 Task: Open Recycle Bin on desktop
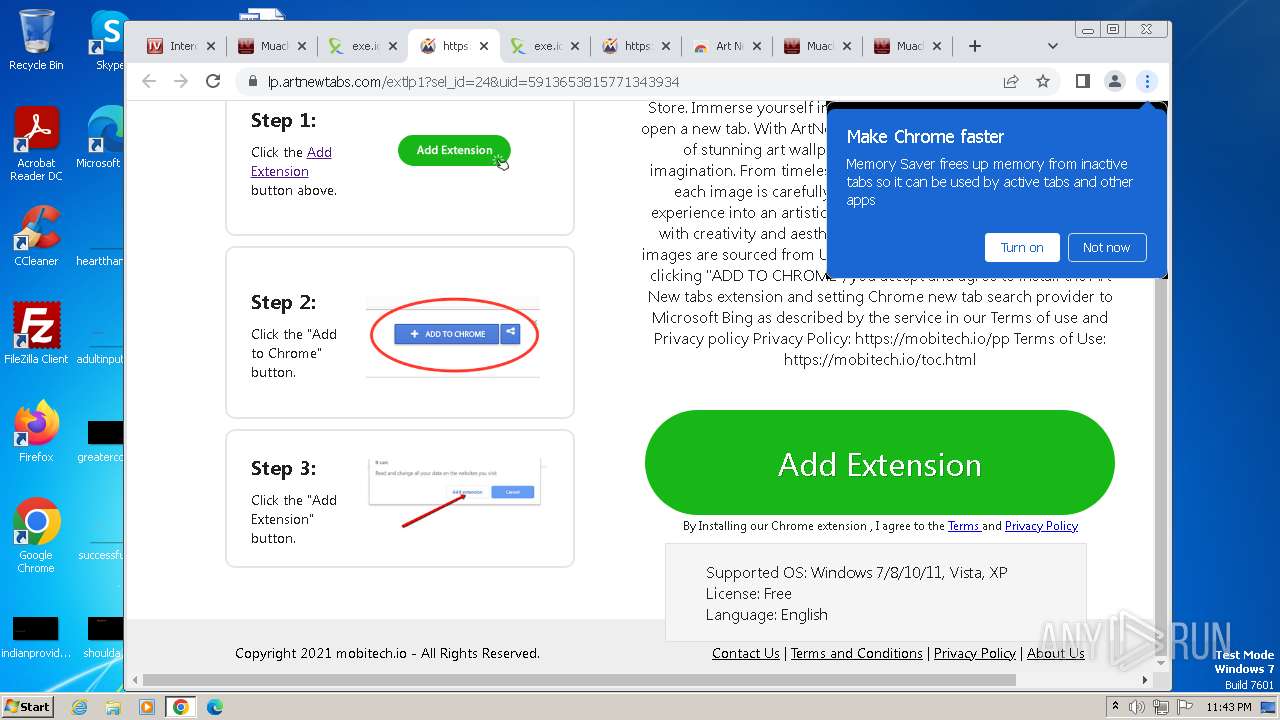(x=36, y=40)
